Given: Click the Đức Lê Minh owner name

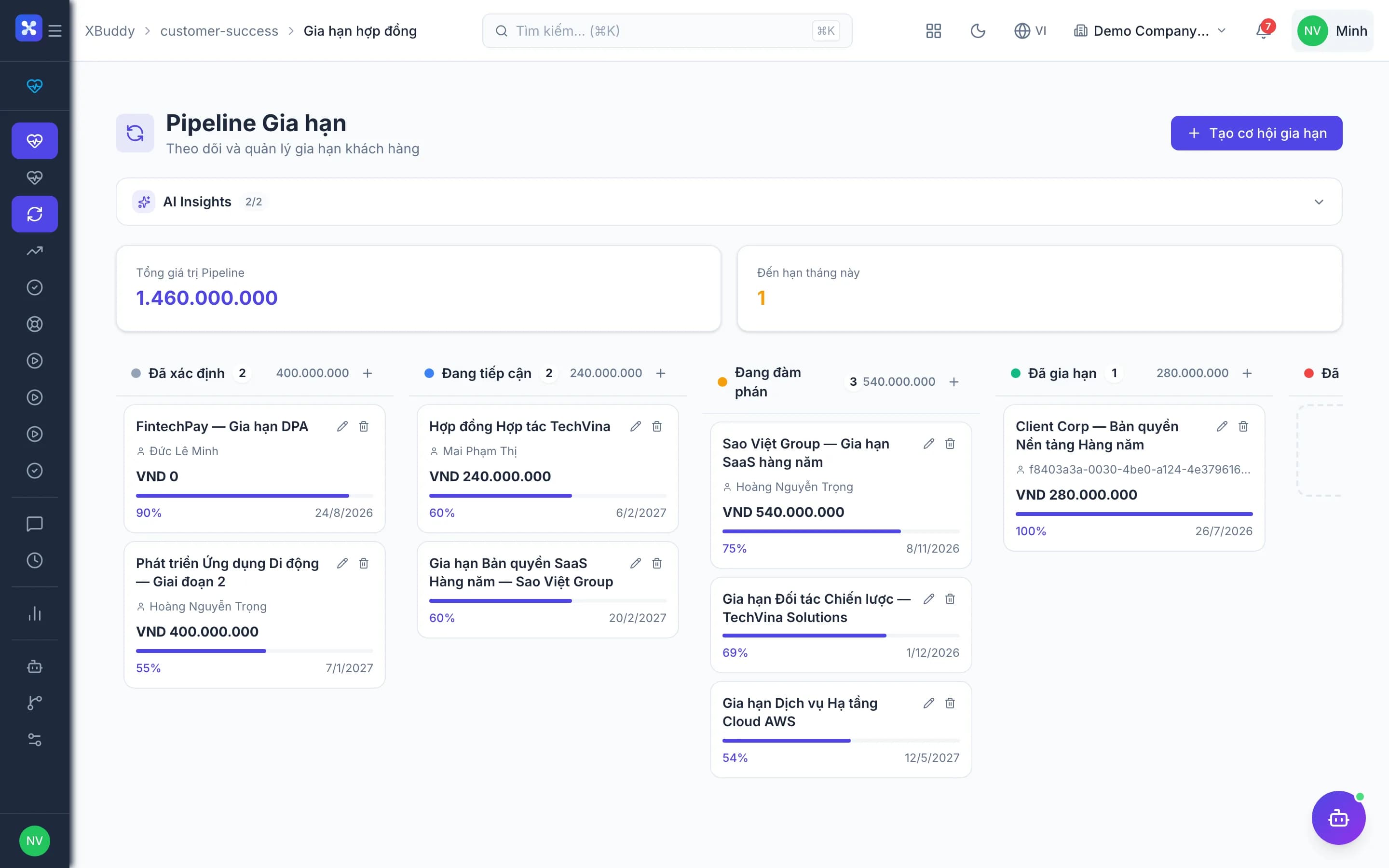Looking at the screenshot, I should 184,451.
